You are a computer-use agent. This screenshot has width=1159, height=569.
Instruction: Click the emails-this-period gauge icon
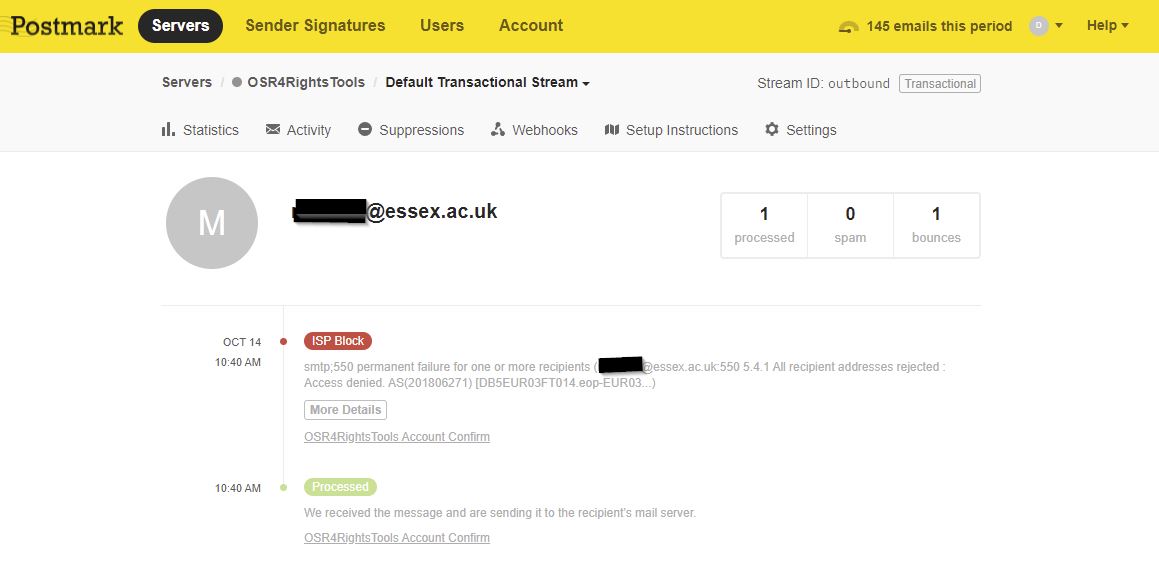click(x=849, y=27)
